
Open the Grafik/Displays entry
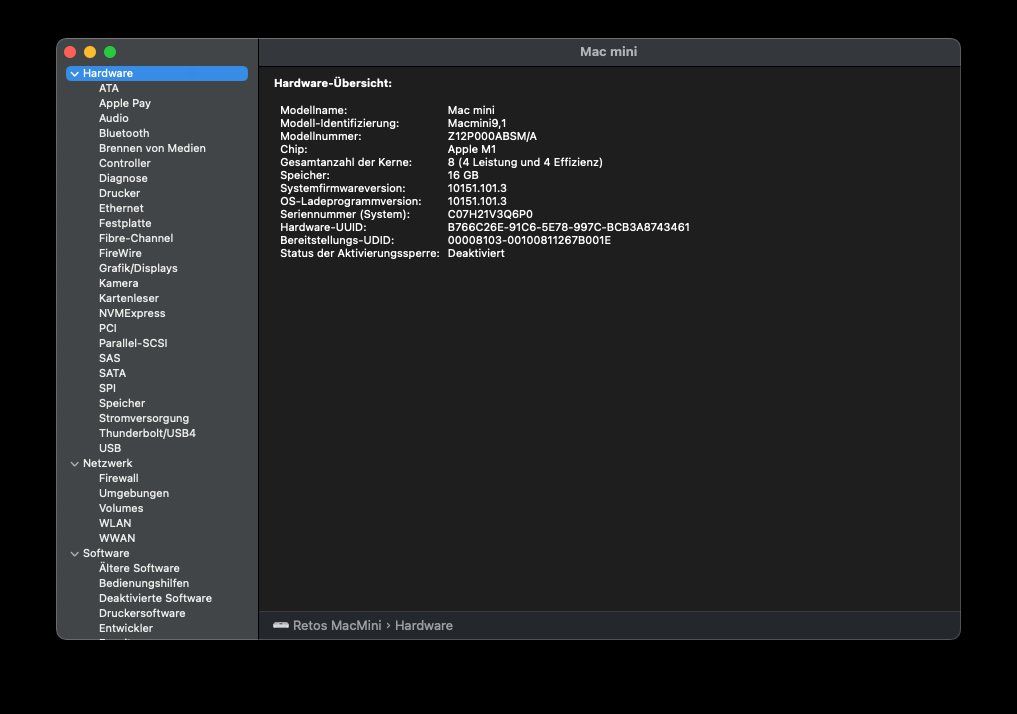pos(138,268)
